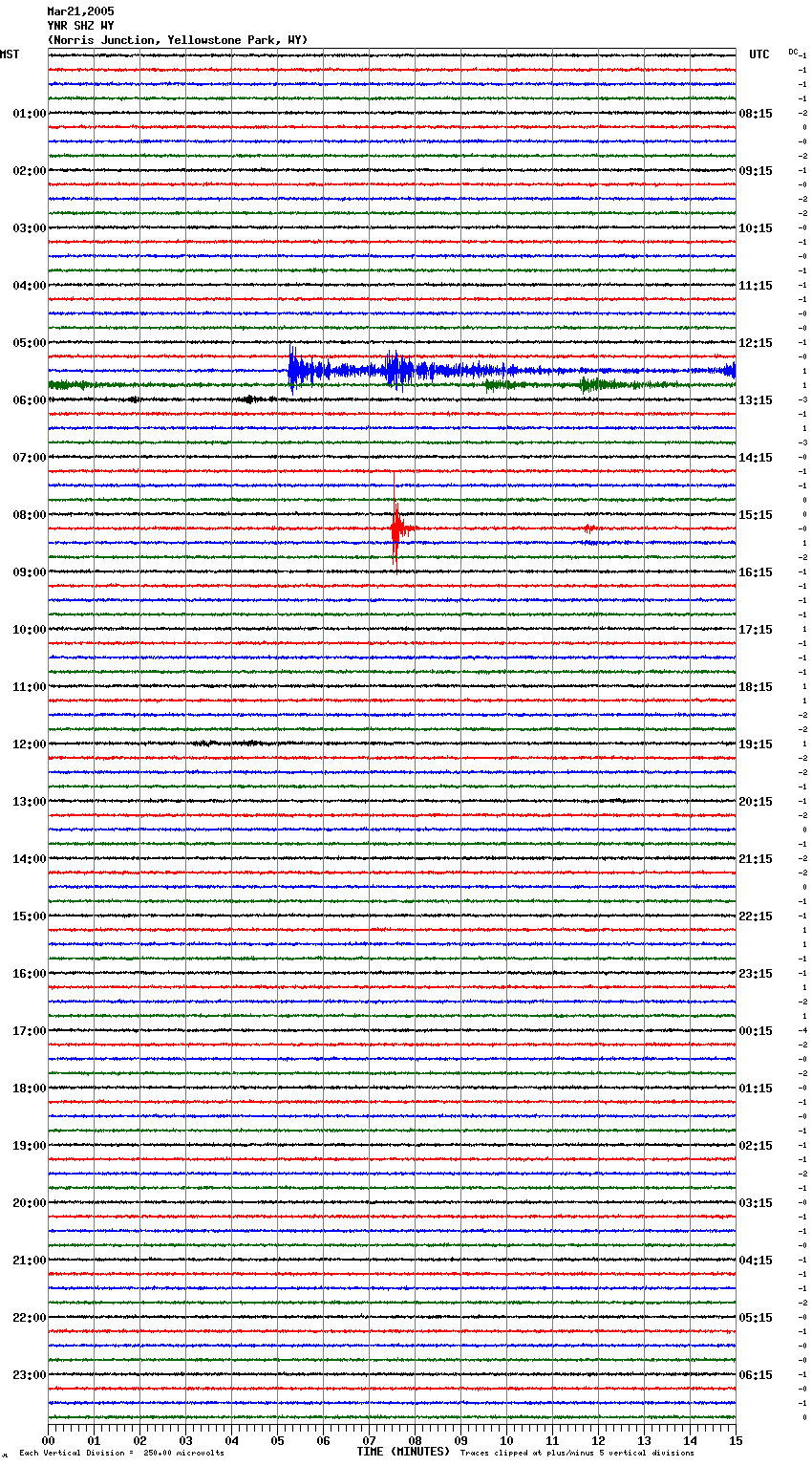Click the 00:15 UTC time label
The image size is (812, 1466).
[756, 1031]
